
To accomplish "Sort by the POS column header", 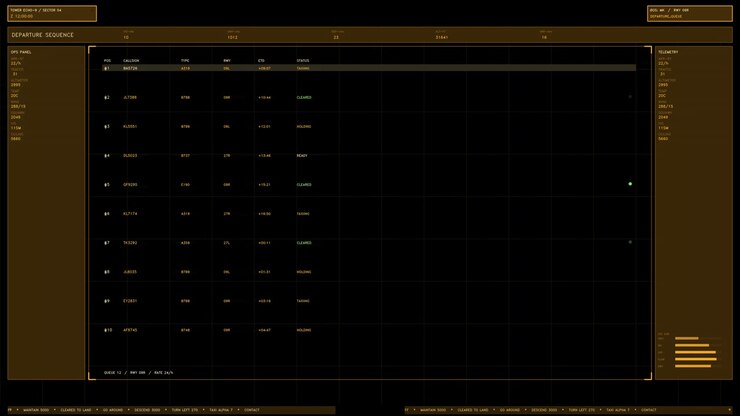I will tap(107, 60).
